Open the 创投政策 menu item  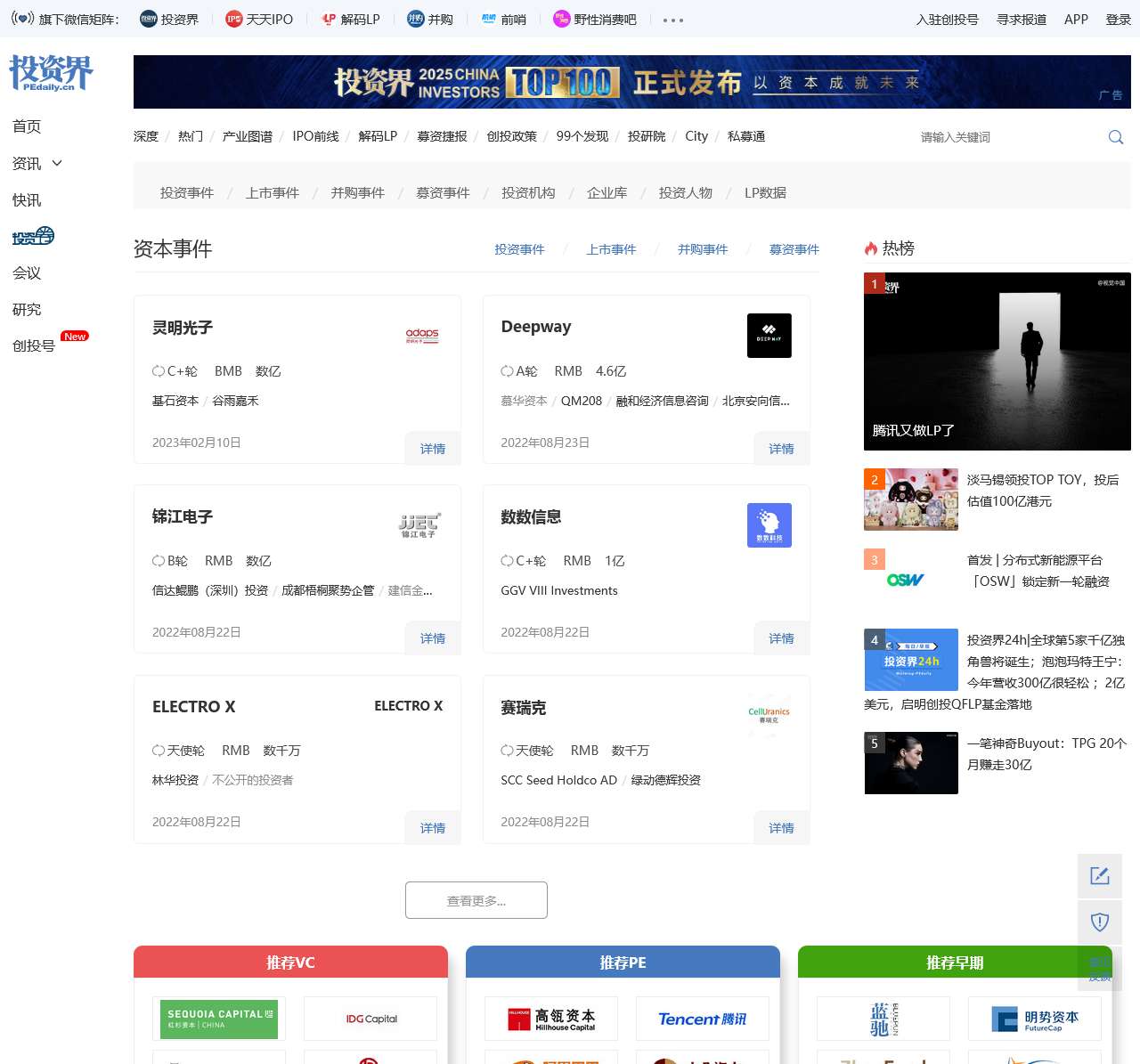pos(511,136)
